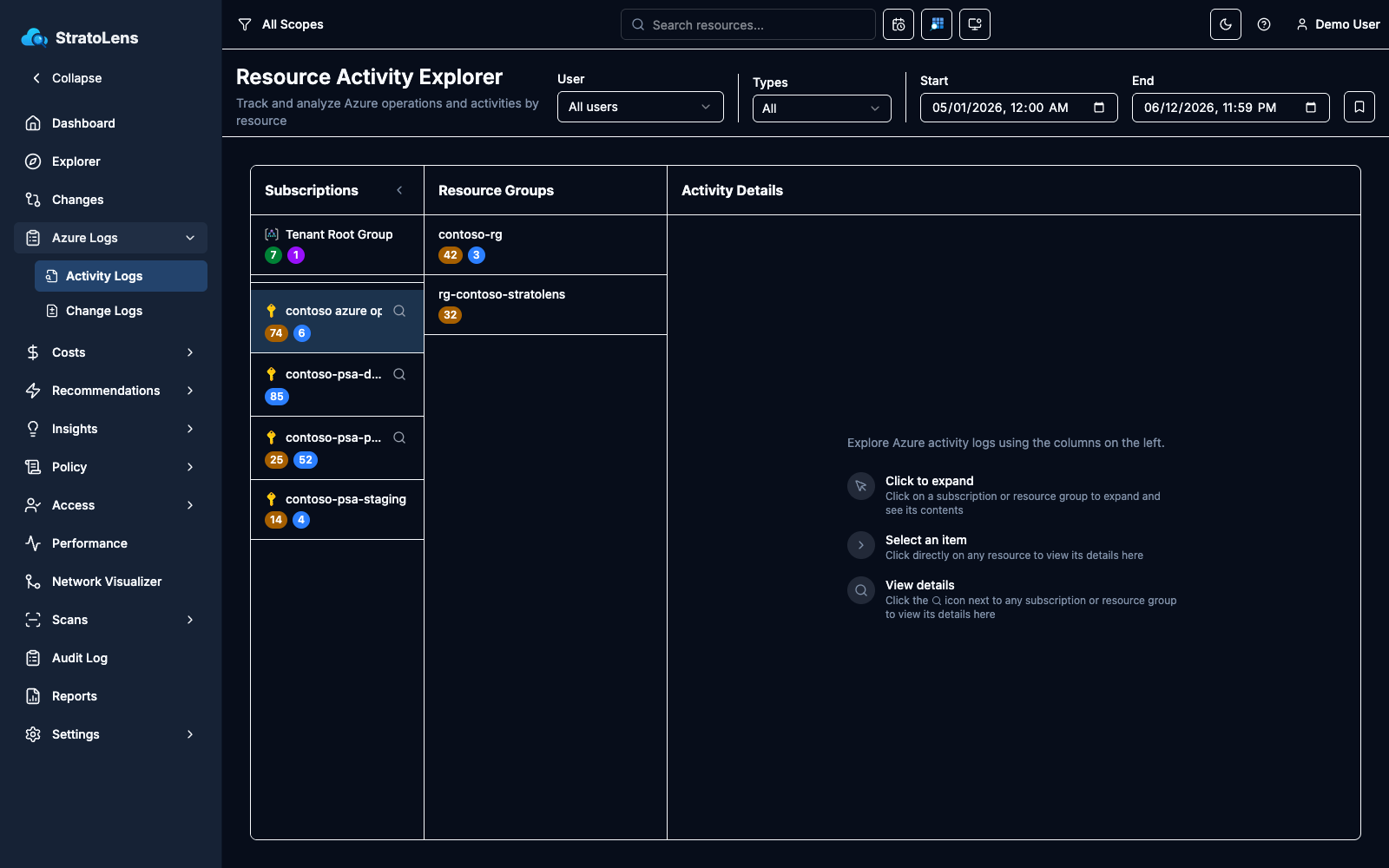Expand the Insights menu

[110, 429]
